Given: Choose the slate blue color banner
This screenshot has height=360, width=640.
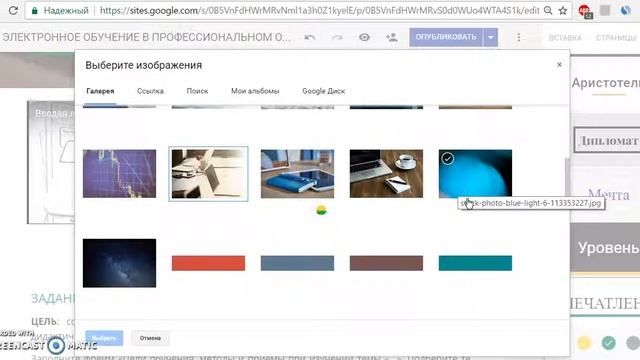Looking at the screenshot, I should point(297,263).
